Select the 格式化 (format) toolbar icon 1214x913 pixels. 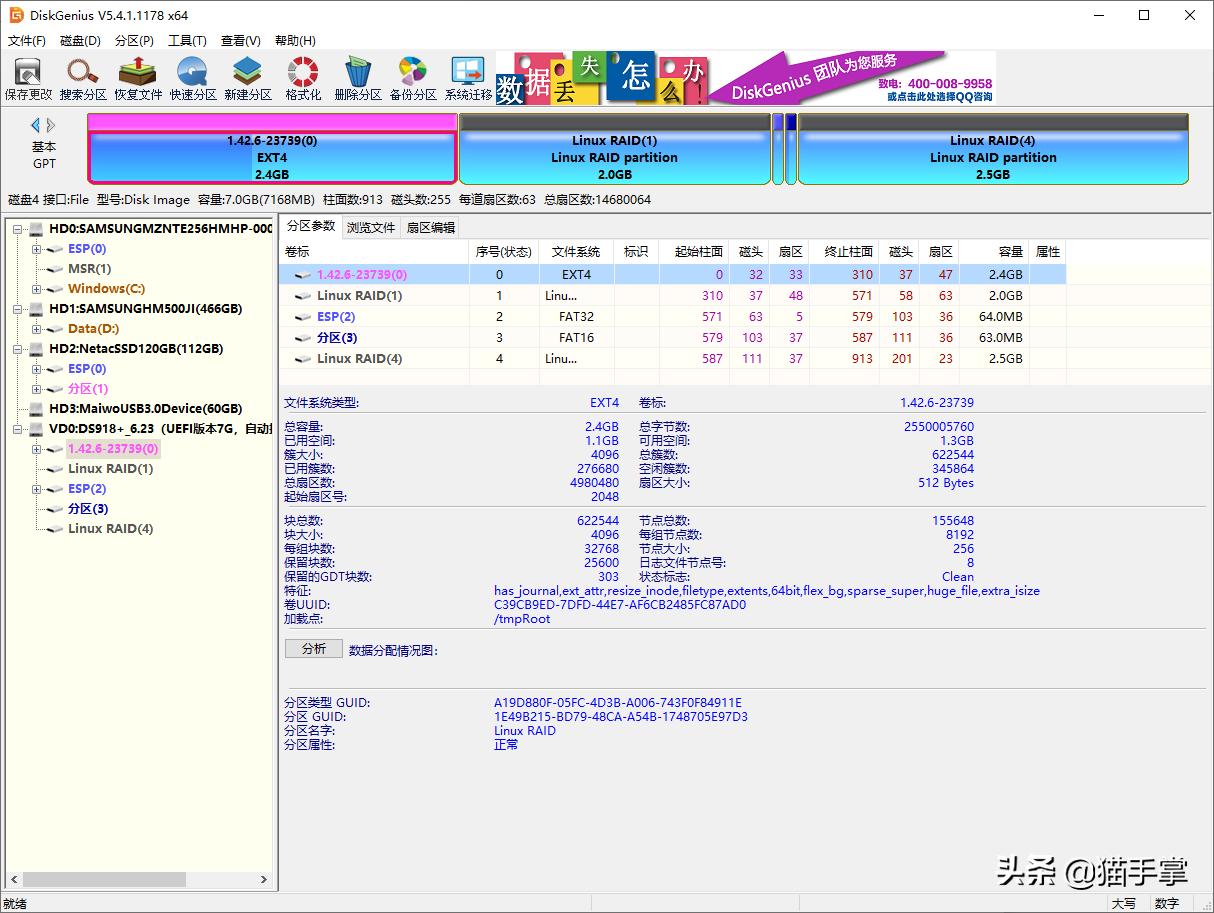(x=301, y=77)
